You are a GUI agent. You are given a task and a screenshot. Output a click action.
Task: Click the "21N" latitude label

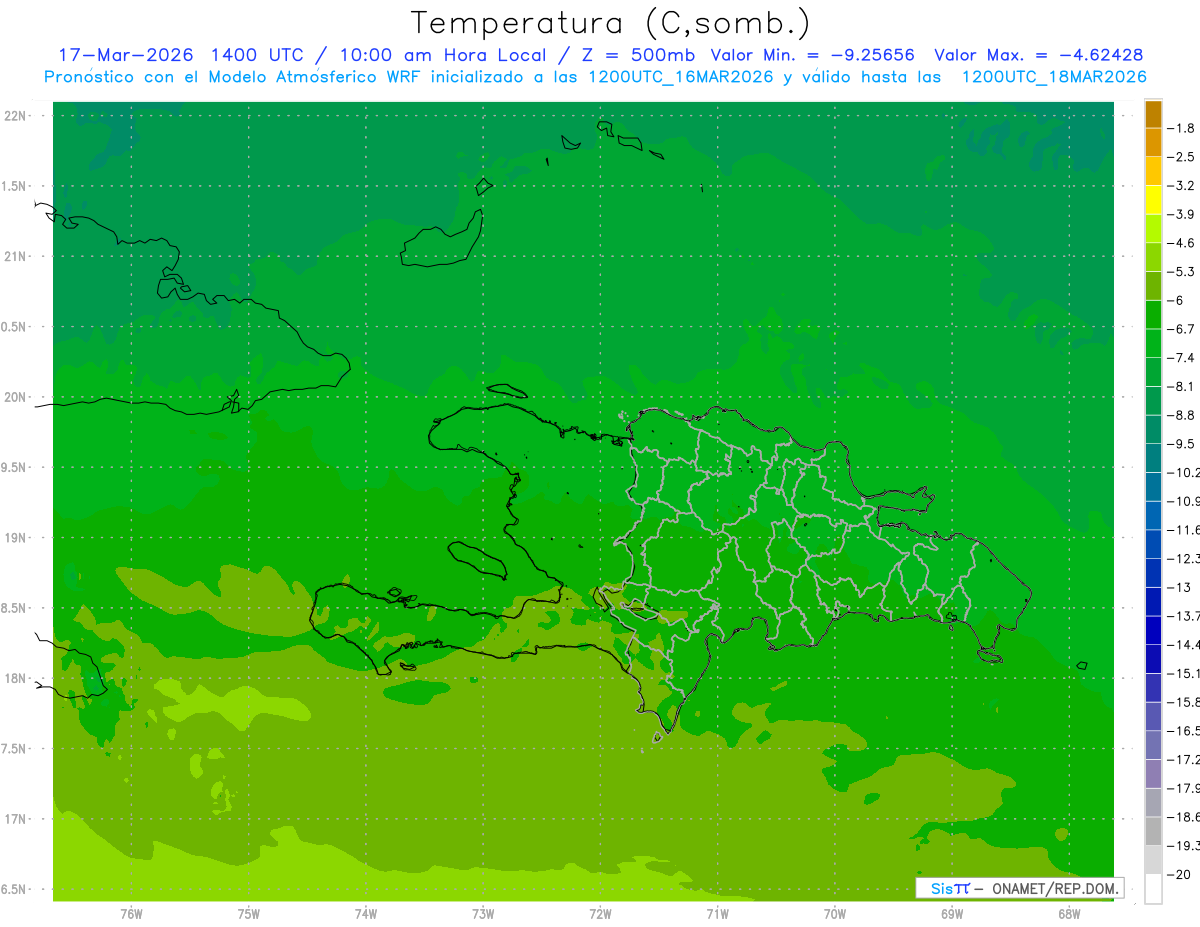click(x=17, y=257)
